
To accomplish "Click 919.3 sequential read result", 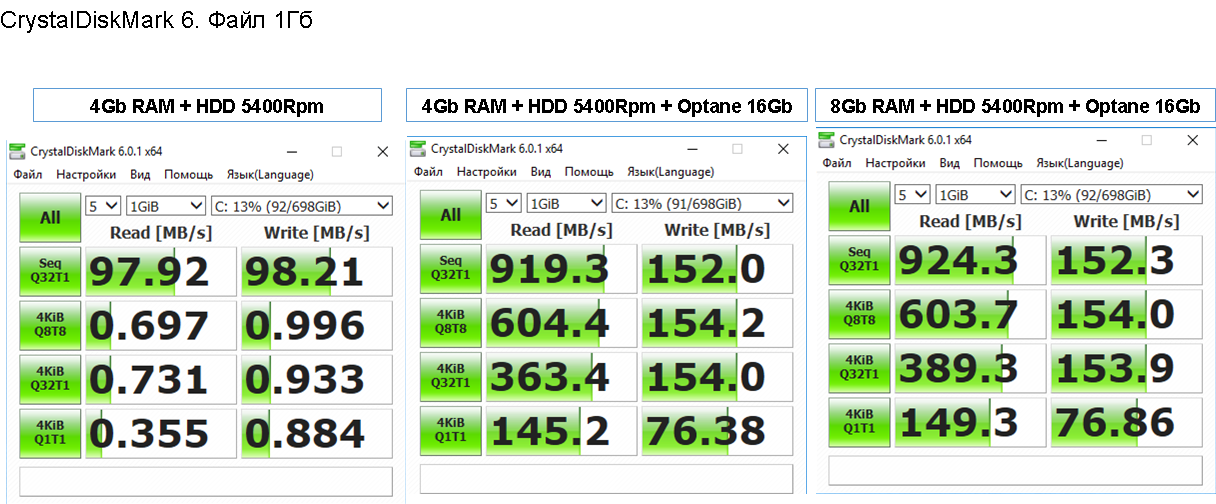I will pyautogui.click(x=562, y=268).
